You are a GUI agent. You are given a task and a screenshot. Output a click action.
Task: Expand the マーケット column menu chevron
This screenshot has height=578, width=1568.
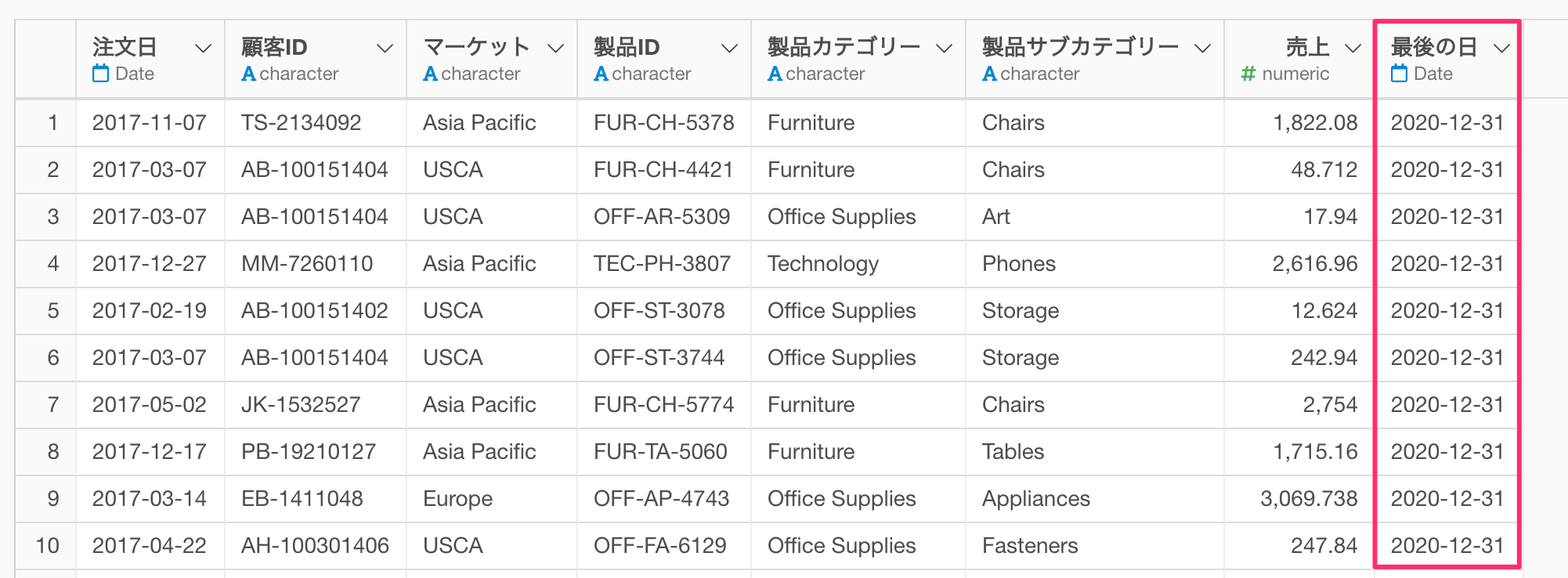pyautogui.click(x=555, y=49)
